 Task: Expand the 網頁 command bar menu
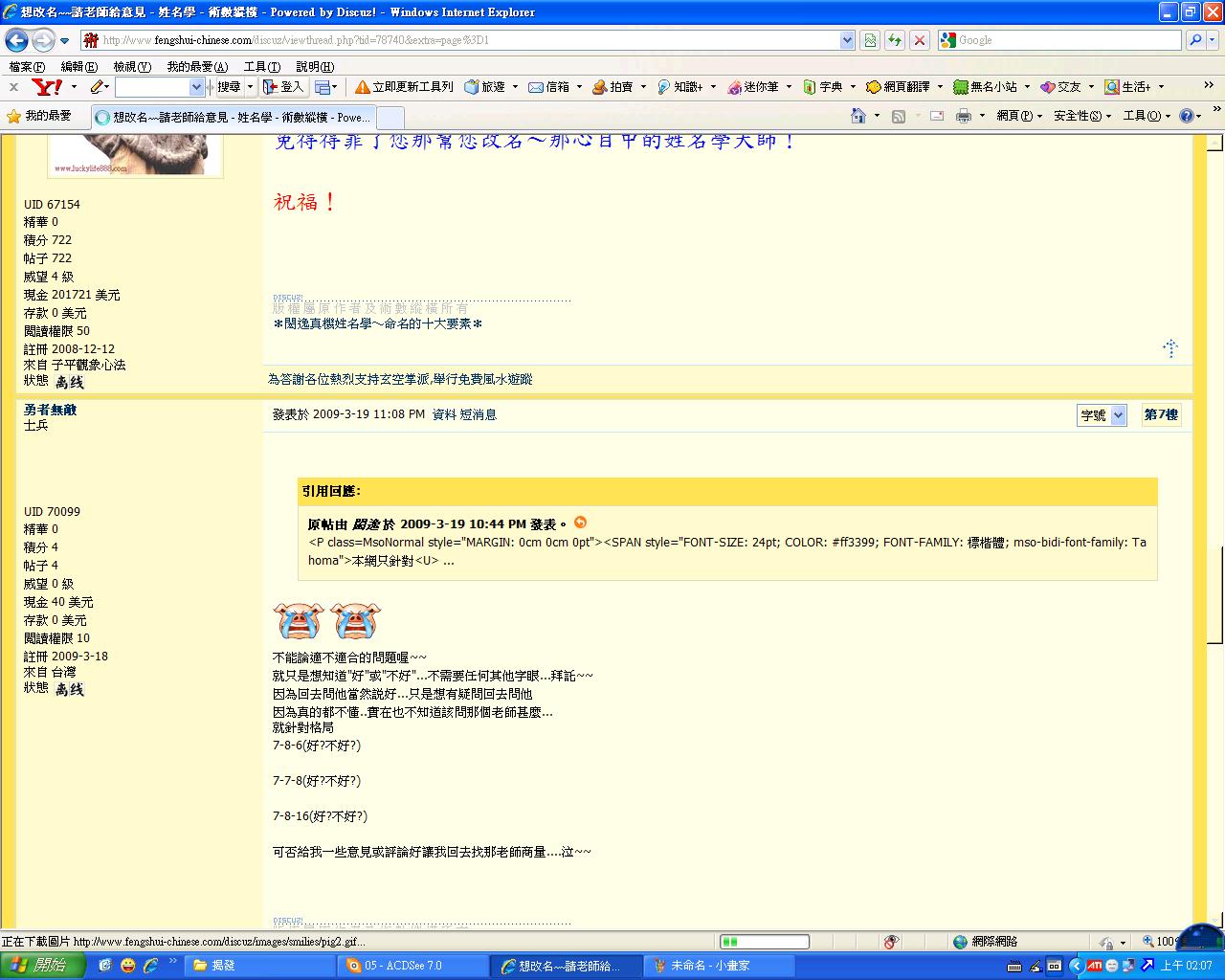tap(1019, 116)
